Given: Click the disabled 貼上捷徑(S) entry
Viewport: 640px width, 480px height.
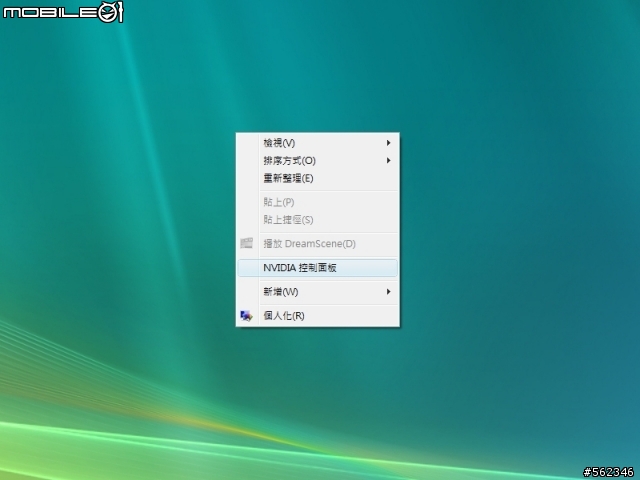Looking at the screenshot, I should point(318,220).
